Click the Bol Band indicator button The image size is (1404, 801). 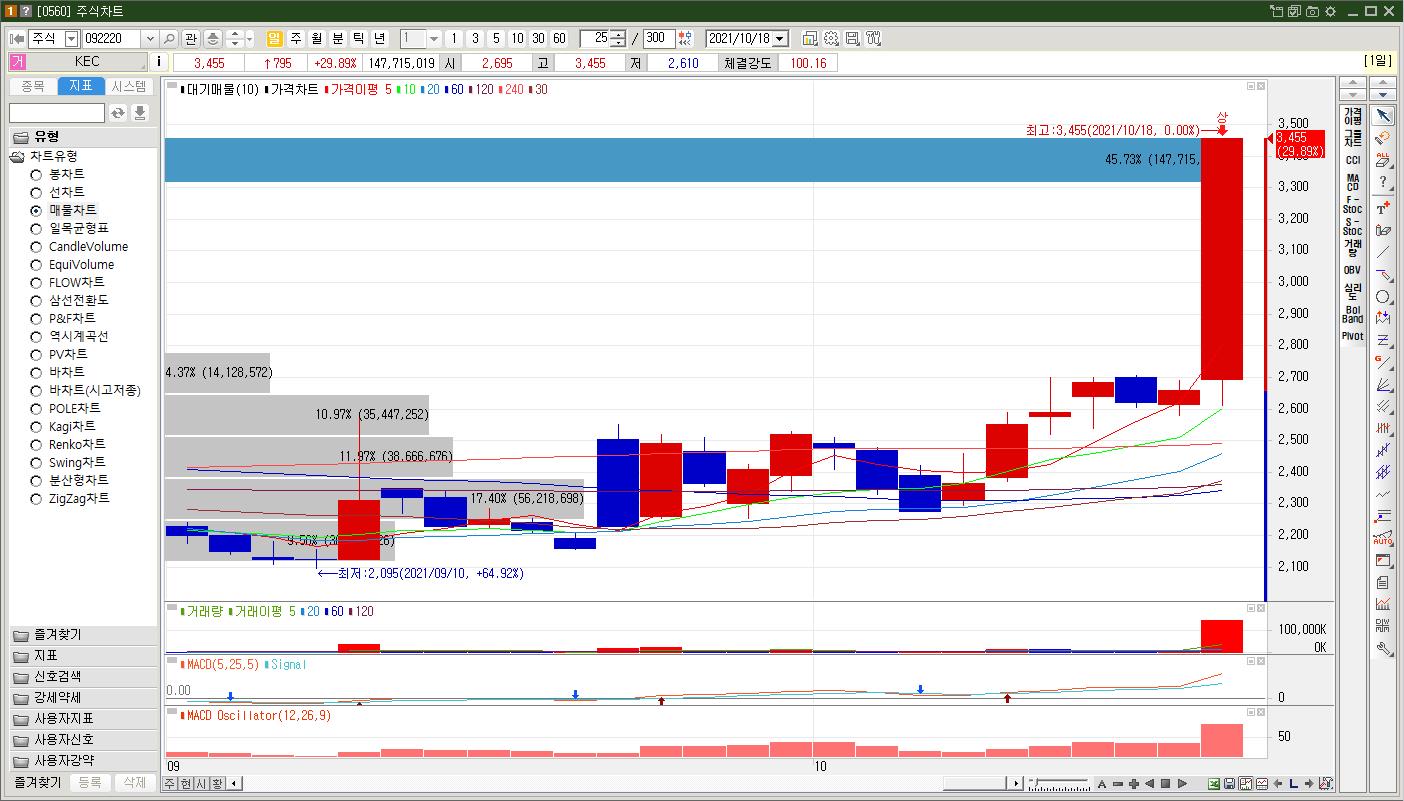(1352, 314)
